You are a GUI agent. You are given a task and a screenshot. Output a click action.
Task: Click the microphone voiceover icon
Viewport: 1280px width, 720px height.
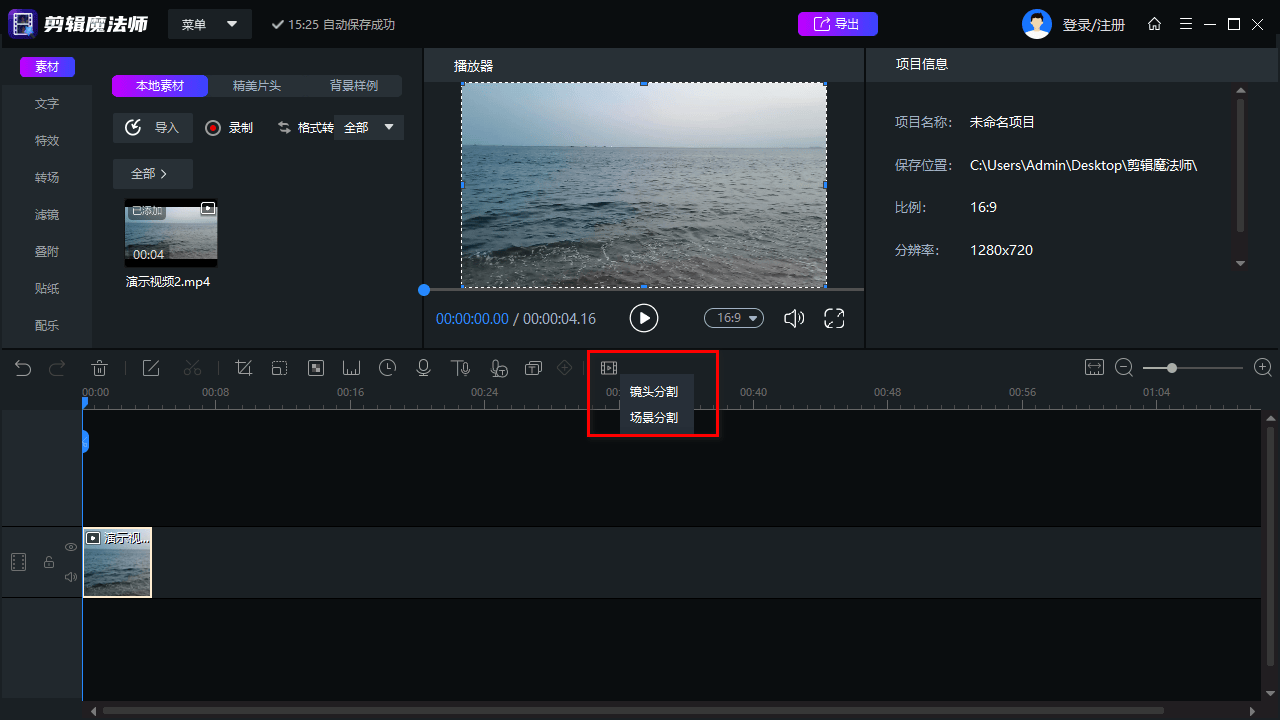tap(423, 368)
